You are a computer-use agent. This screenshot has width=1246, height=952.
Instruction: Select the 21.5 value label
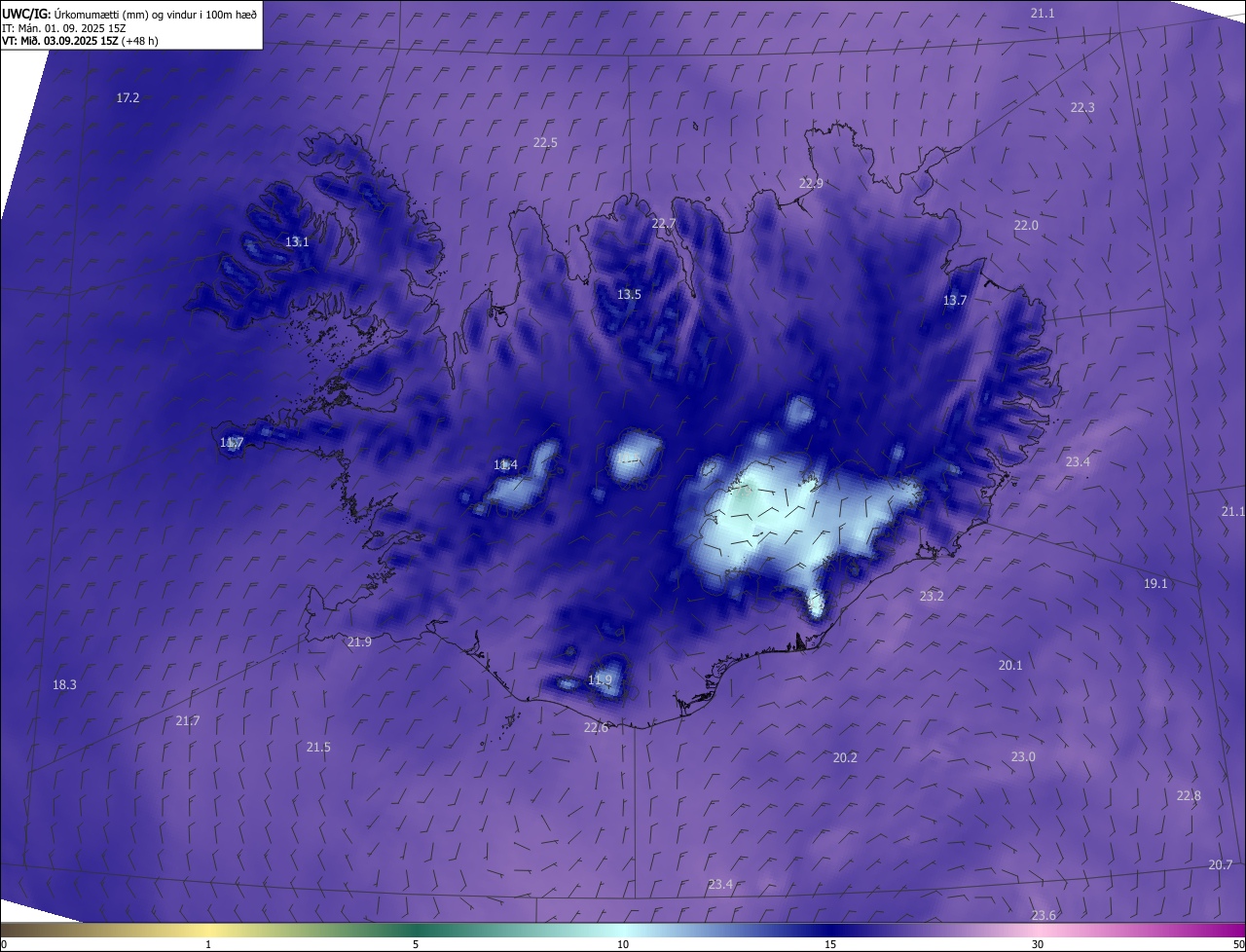point(318,747)
